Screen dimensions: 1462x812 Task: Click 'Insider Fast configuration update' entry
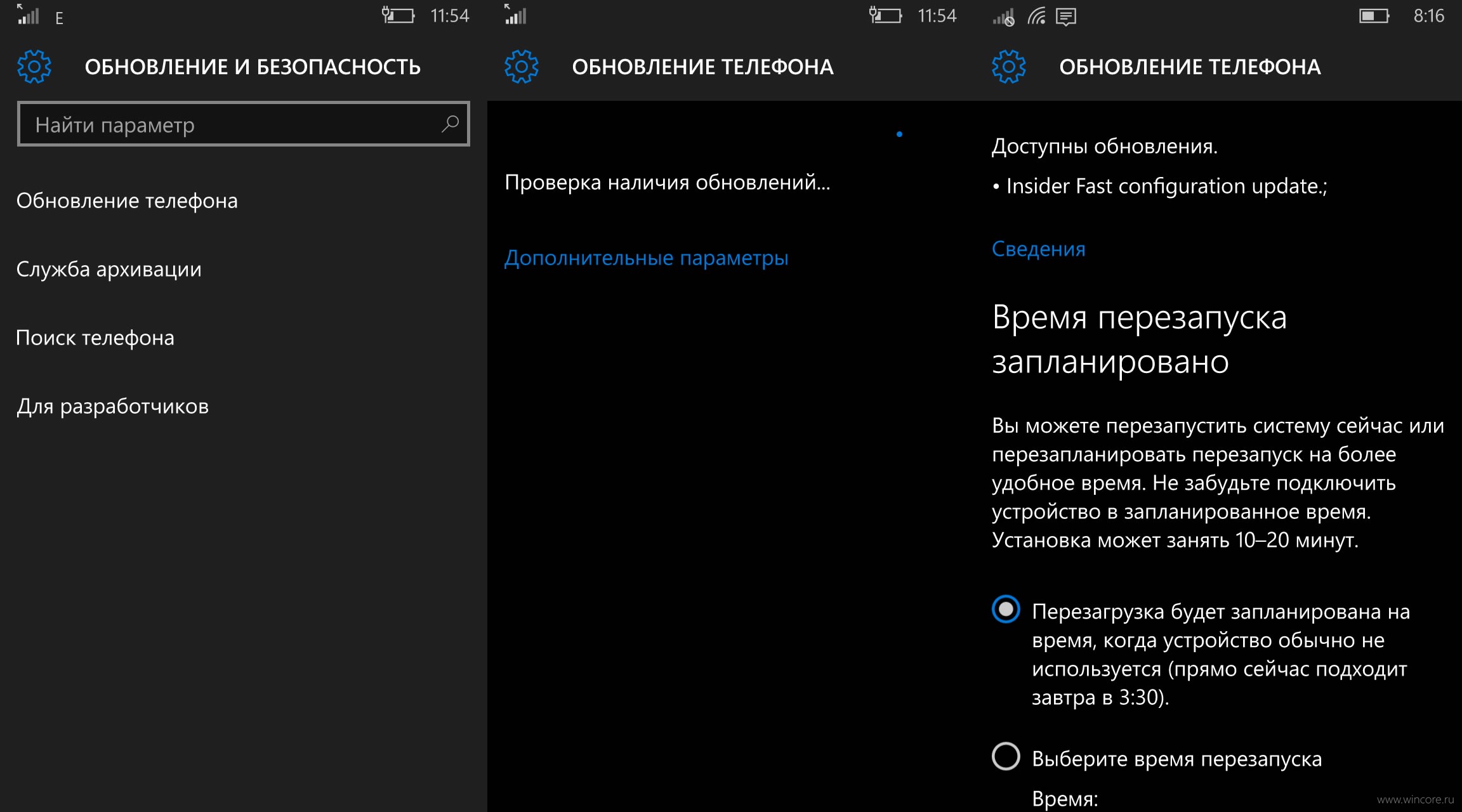coord(1160,186)
